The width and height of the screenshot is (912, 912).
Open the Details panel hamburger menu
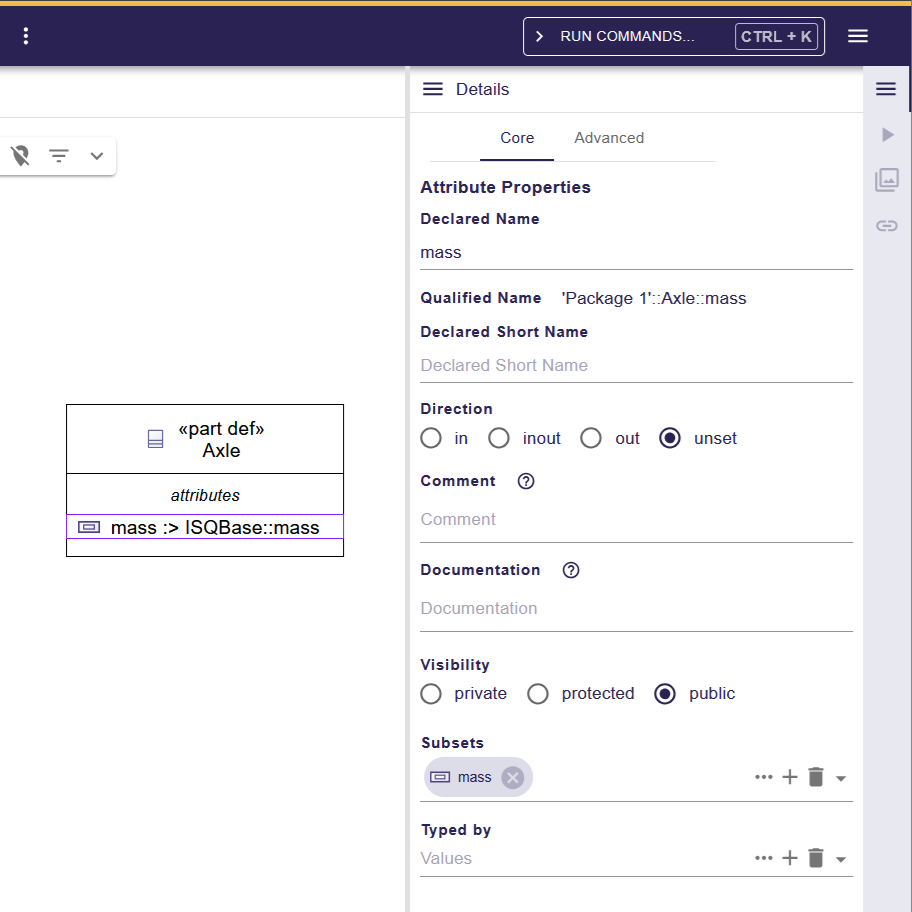point(432,88)
